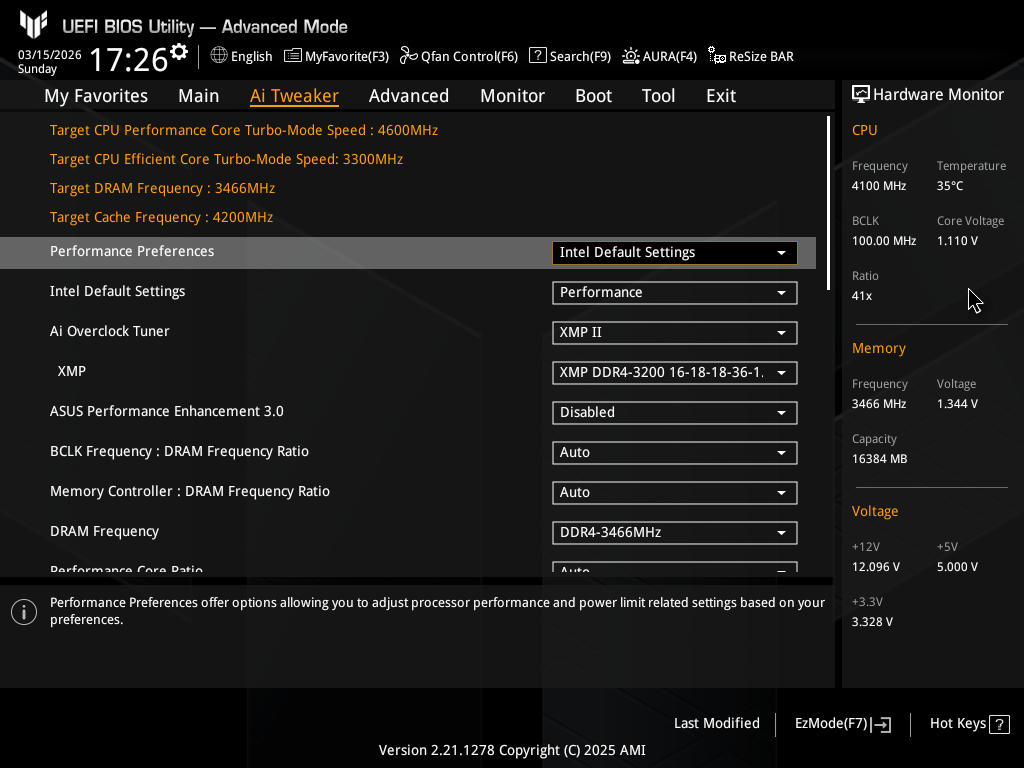
Task: Select the Ai Tweaker tab
Action: click(294, 96)
